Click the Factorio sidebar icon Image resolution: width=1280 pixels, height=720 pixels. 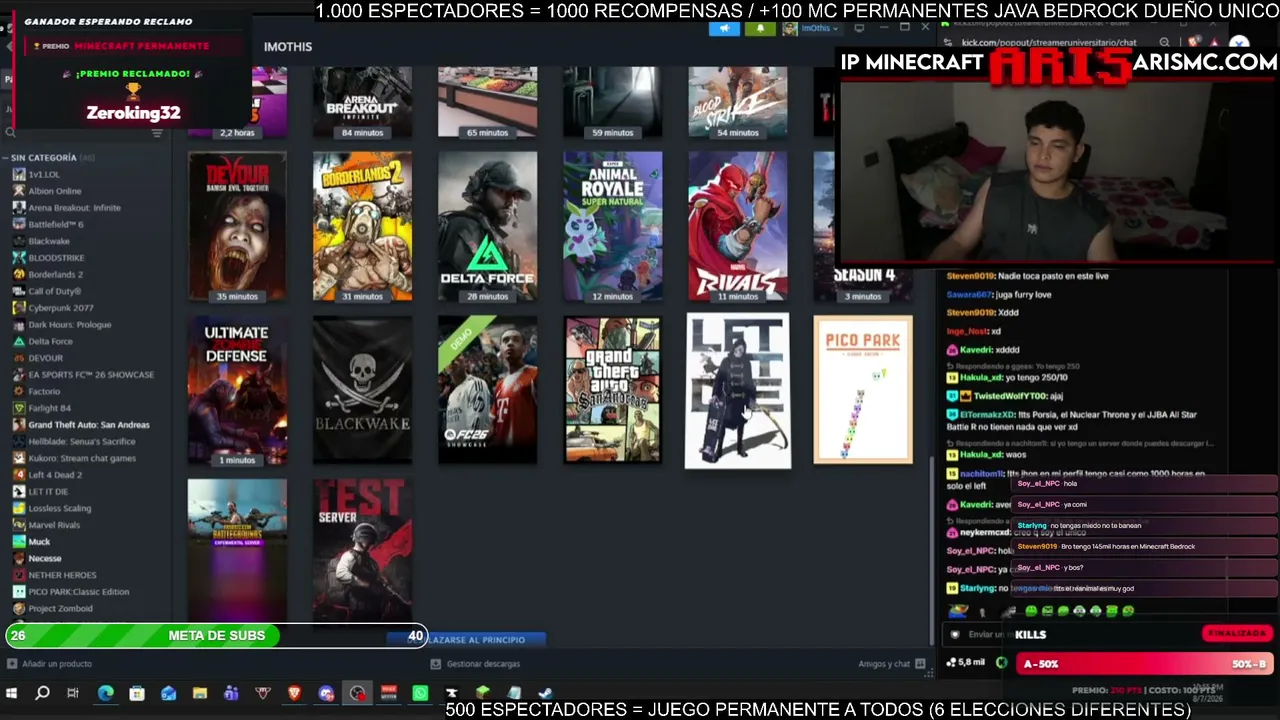pyautogui.click(x=19, y=391)
